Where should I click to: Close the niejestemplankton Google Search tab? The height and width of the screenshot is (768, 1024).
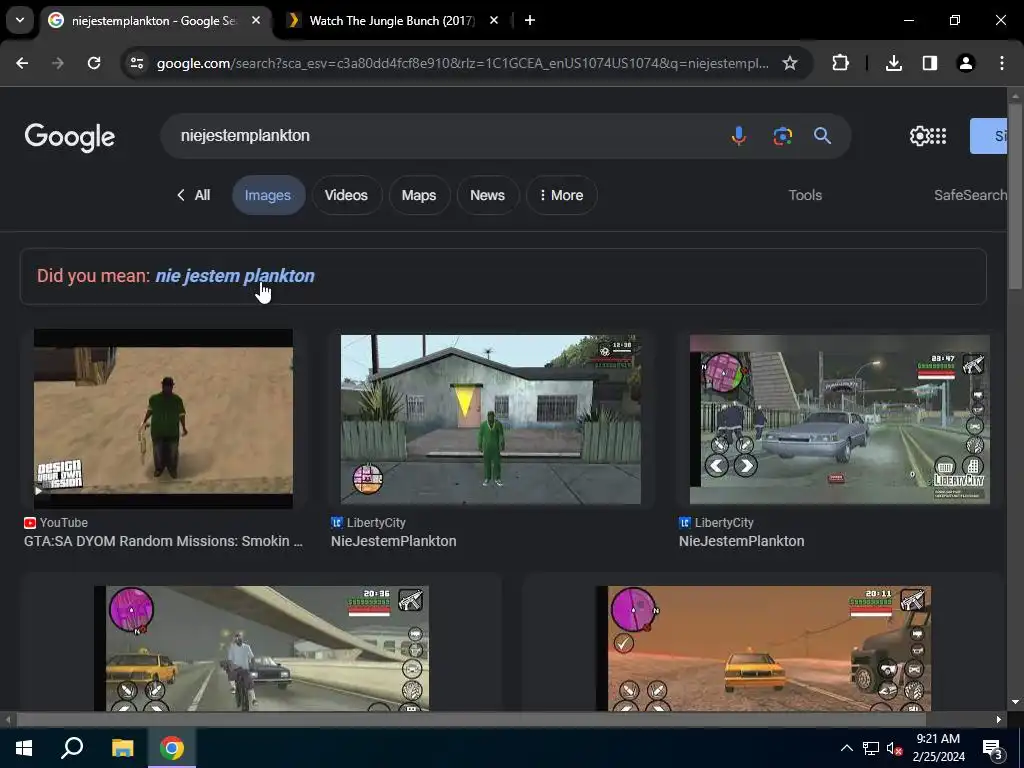[x=256, y=20]
